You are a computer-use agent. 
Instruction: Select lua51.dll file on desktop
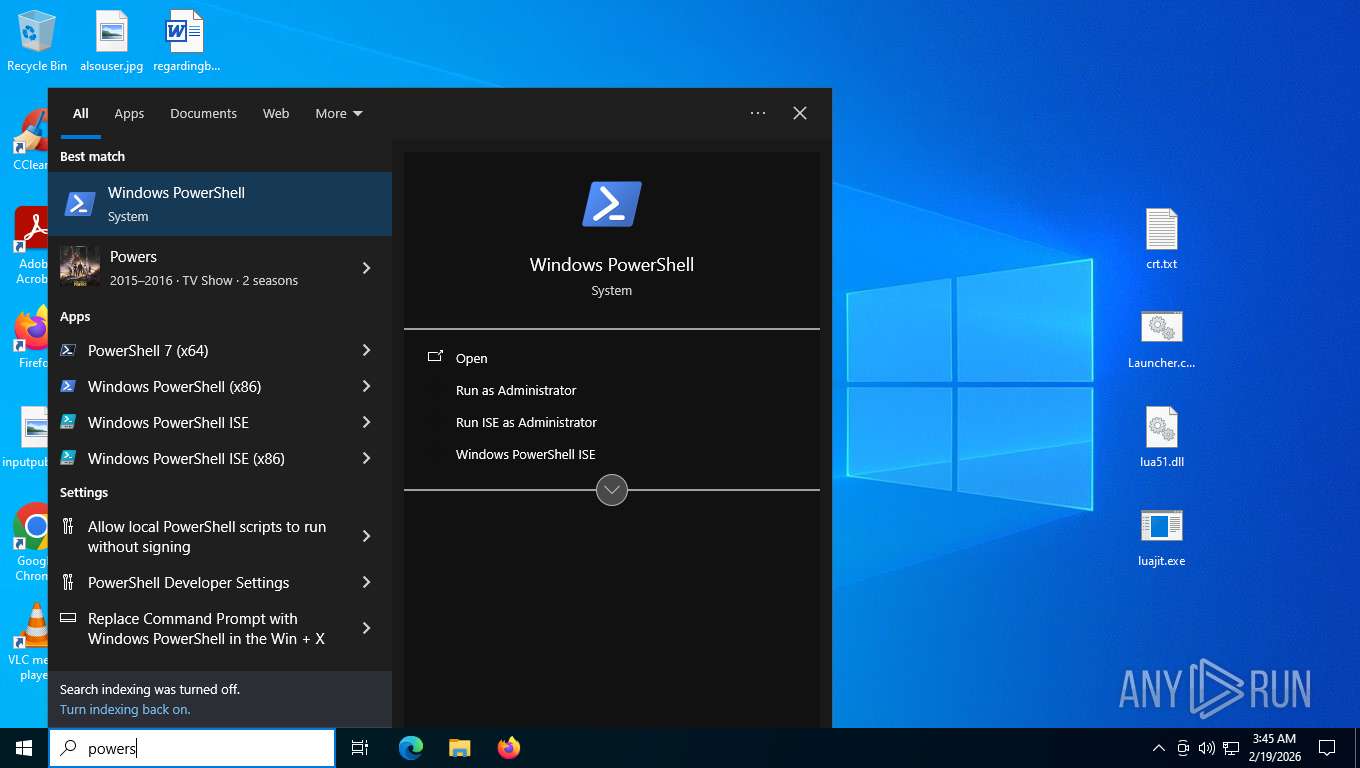(x=1162, y=438)
